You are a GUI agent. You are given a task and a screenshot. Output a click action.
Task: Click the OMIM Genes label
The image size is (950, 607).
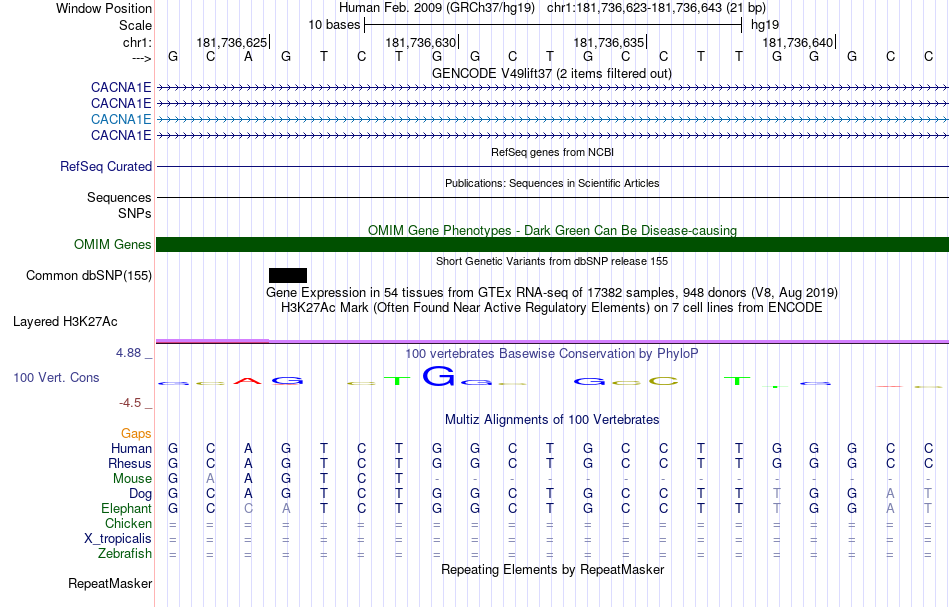tap(113, 244)
